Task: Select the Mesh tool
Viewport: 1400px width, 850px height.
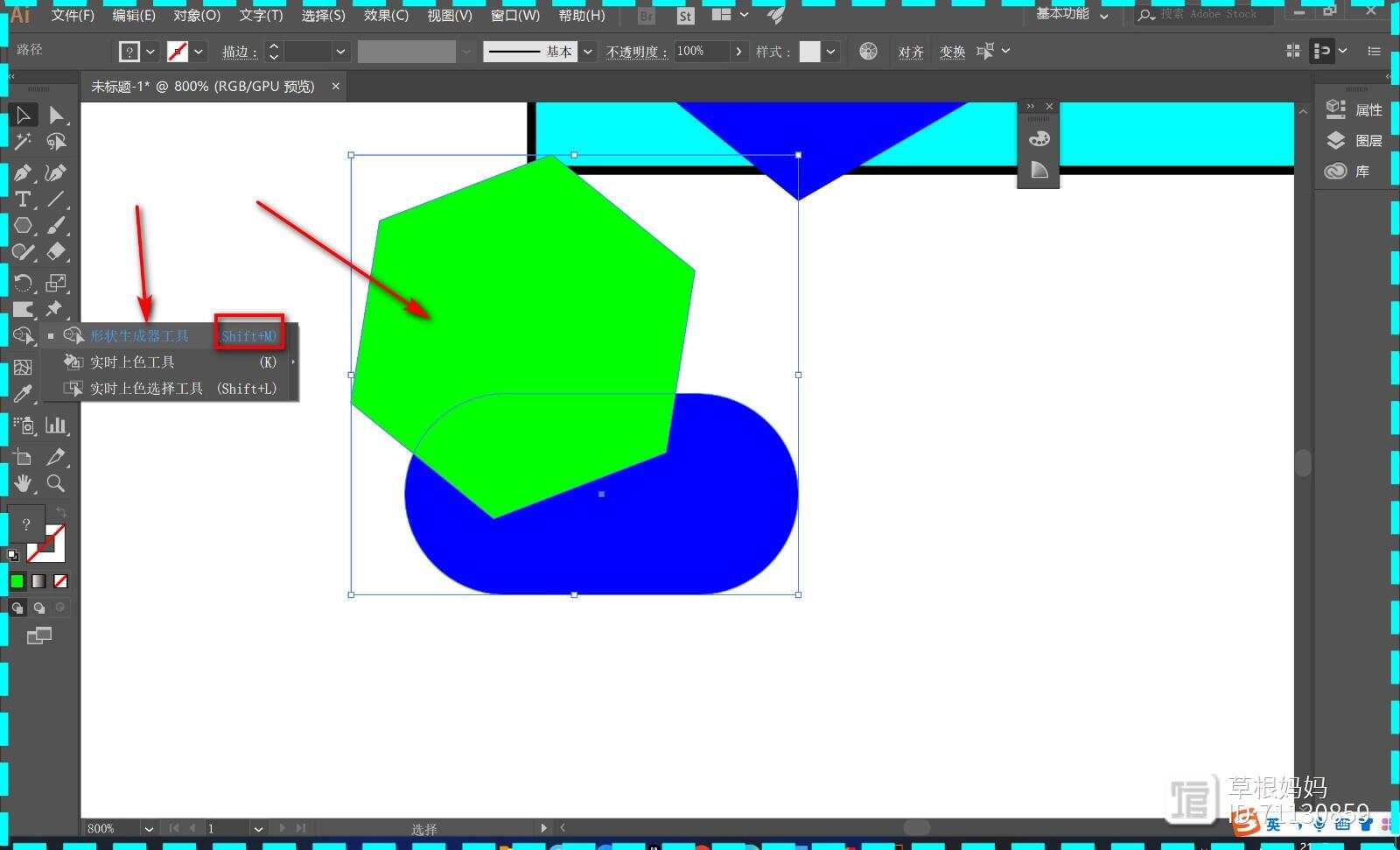Action: (x=23, y=367)
